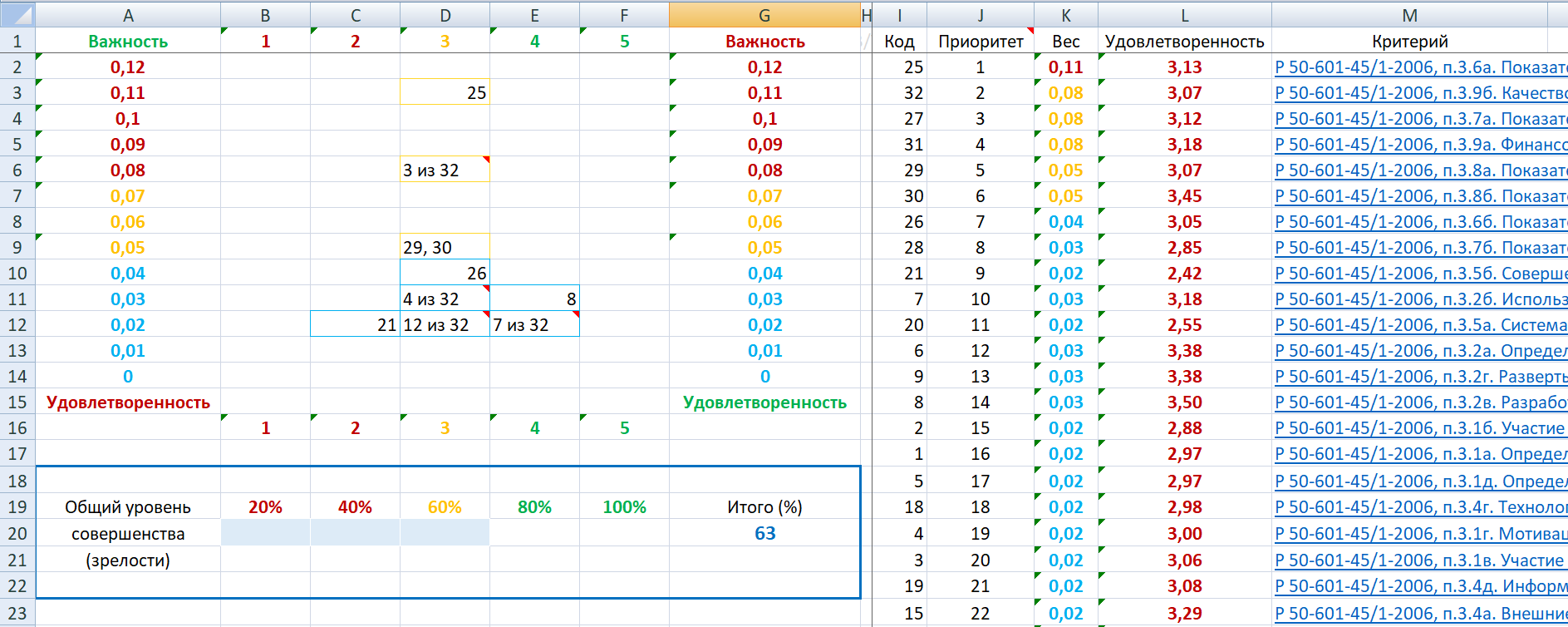The width and height of the screenshot is (1568, 627).
Task: Select cell containing "12 из 32"
Action: 444,325
